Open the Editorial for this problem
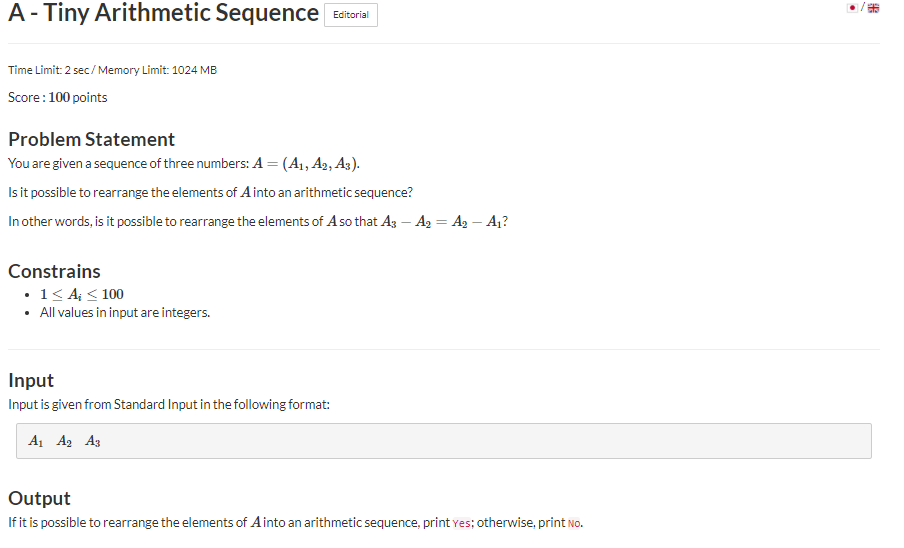Viewport: 904px width, 548px height. click(x=350, y=15)
